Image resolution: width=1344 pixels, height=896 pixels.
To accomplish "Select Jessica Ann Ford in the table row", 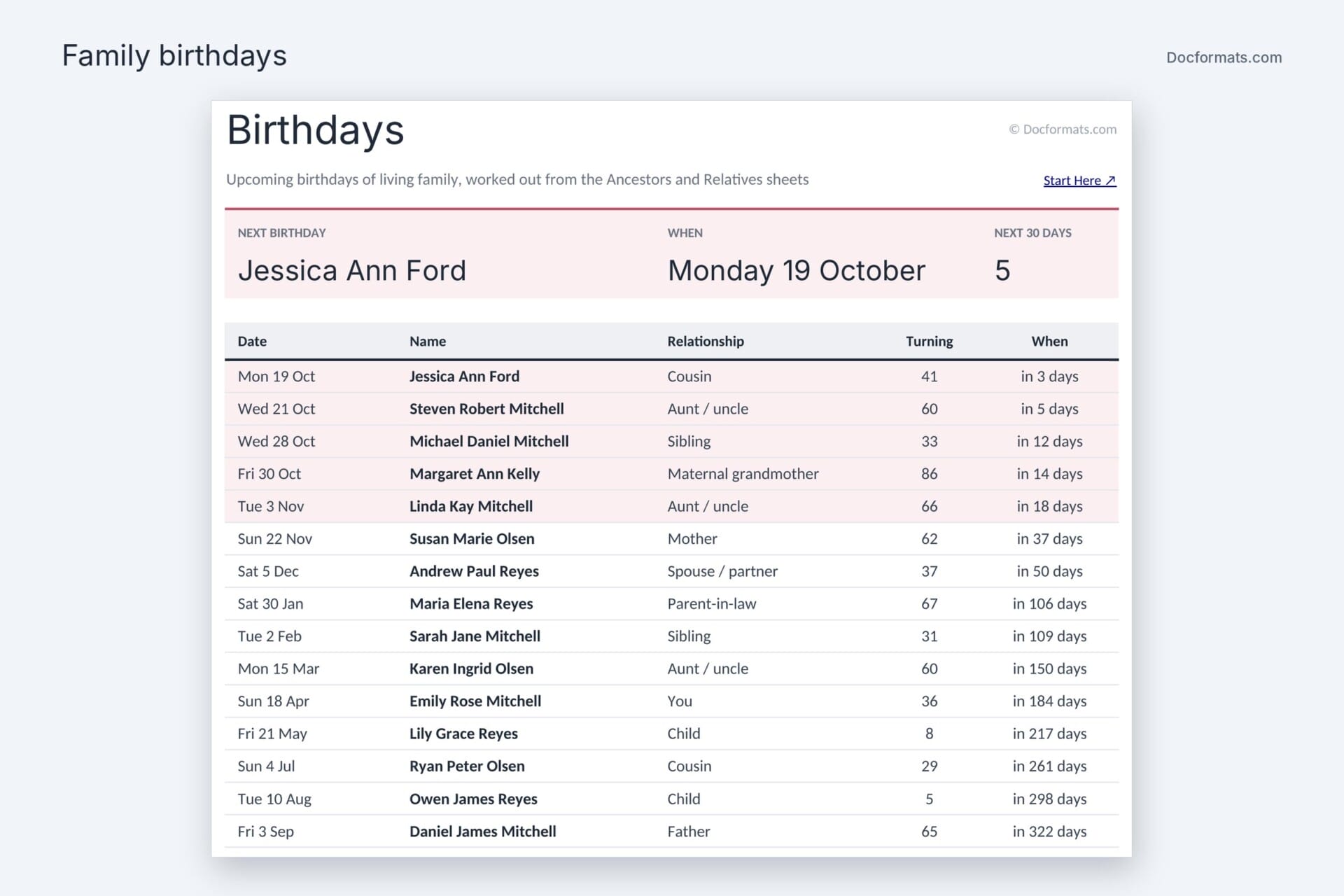I will [x=464, y=376].
